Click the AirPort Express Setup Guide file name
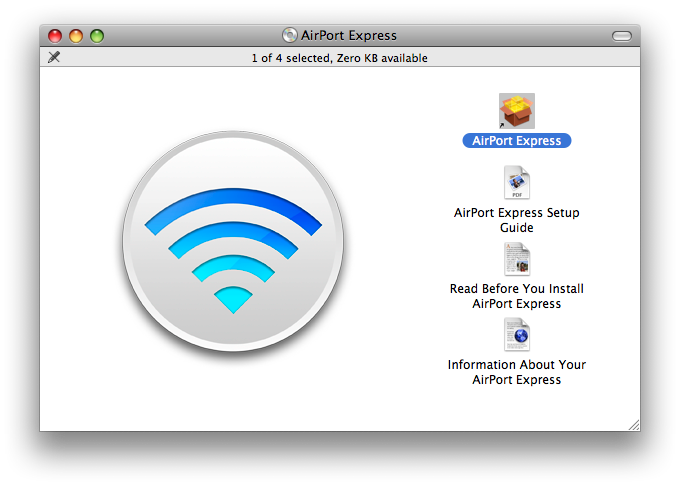 coord(517,220)
